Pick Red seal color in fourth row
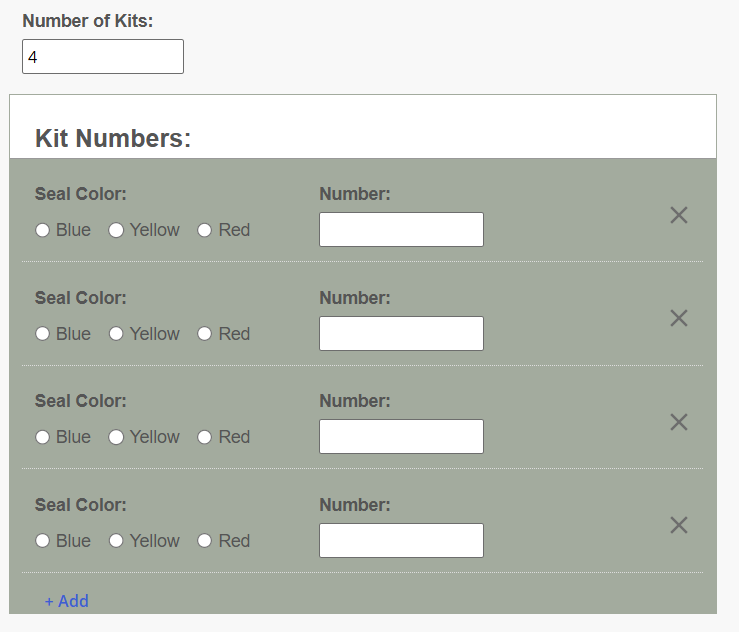The height and width of the screenshot is (632, 739). pos(205,541)
